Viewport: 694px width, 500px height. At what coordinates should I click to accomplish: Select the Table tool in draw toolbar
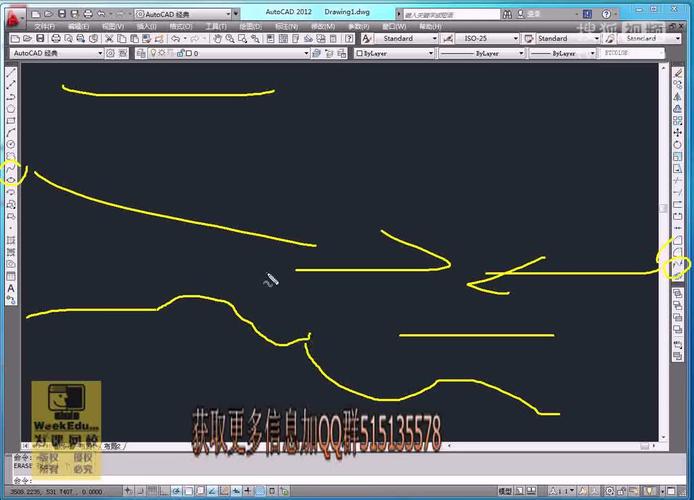(x=11, y=276)
